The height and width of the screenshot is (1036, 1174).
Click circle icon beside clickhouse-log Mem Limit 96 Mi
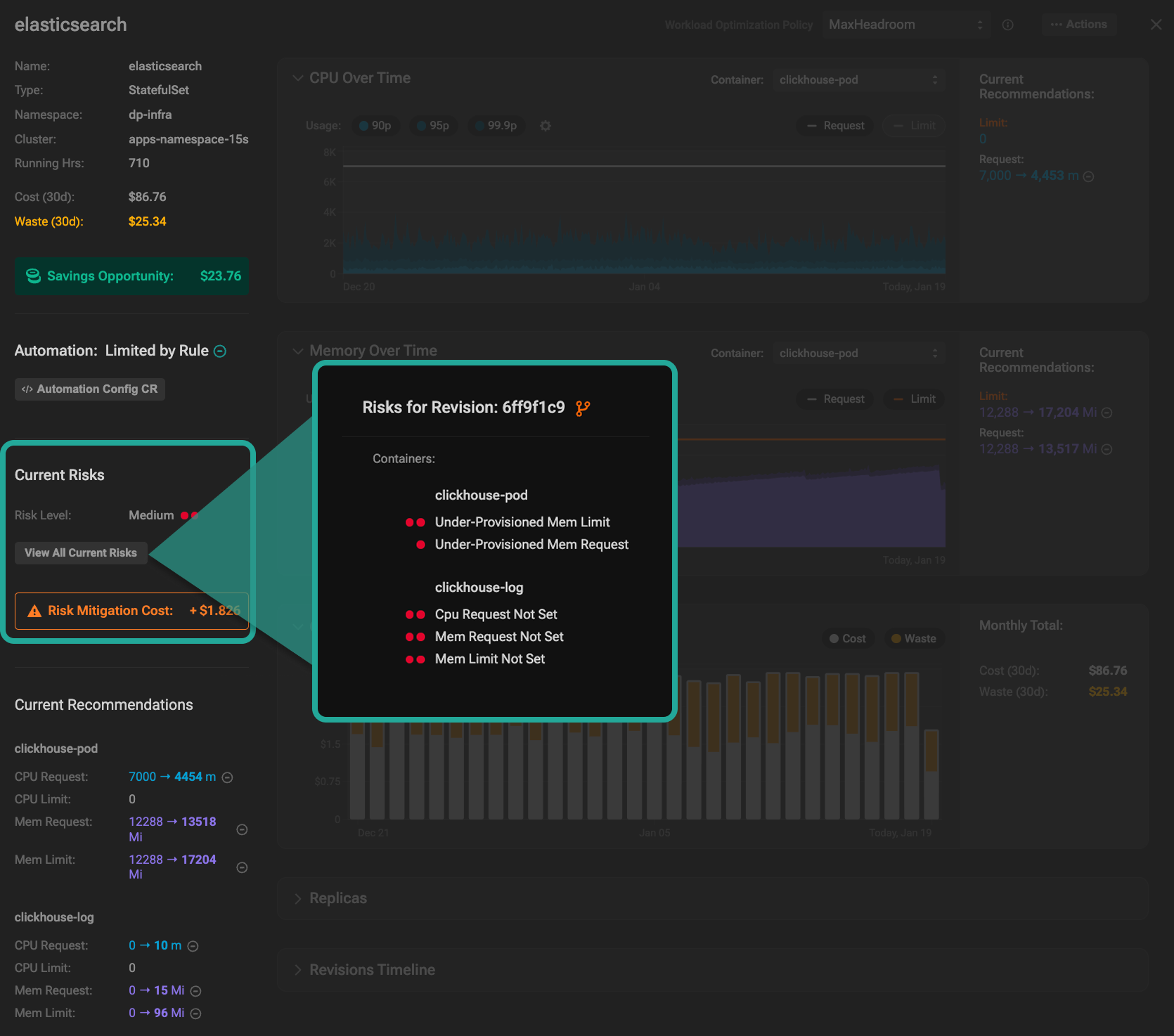point(196,1014)
